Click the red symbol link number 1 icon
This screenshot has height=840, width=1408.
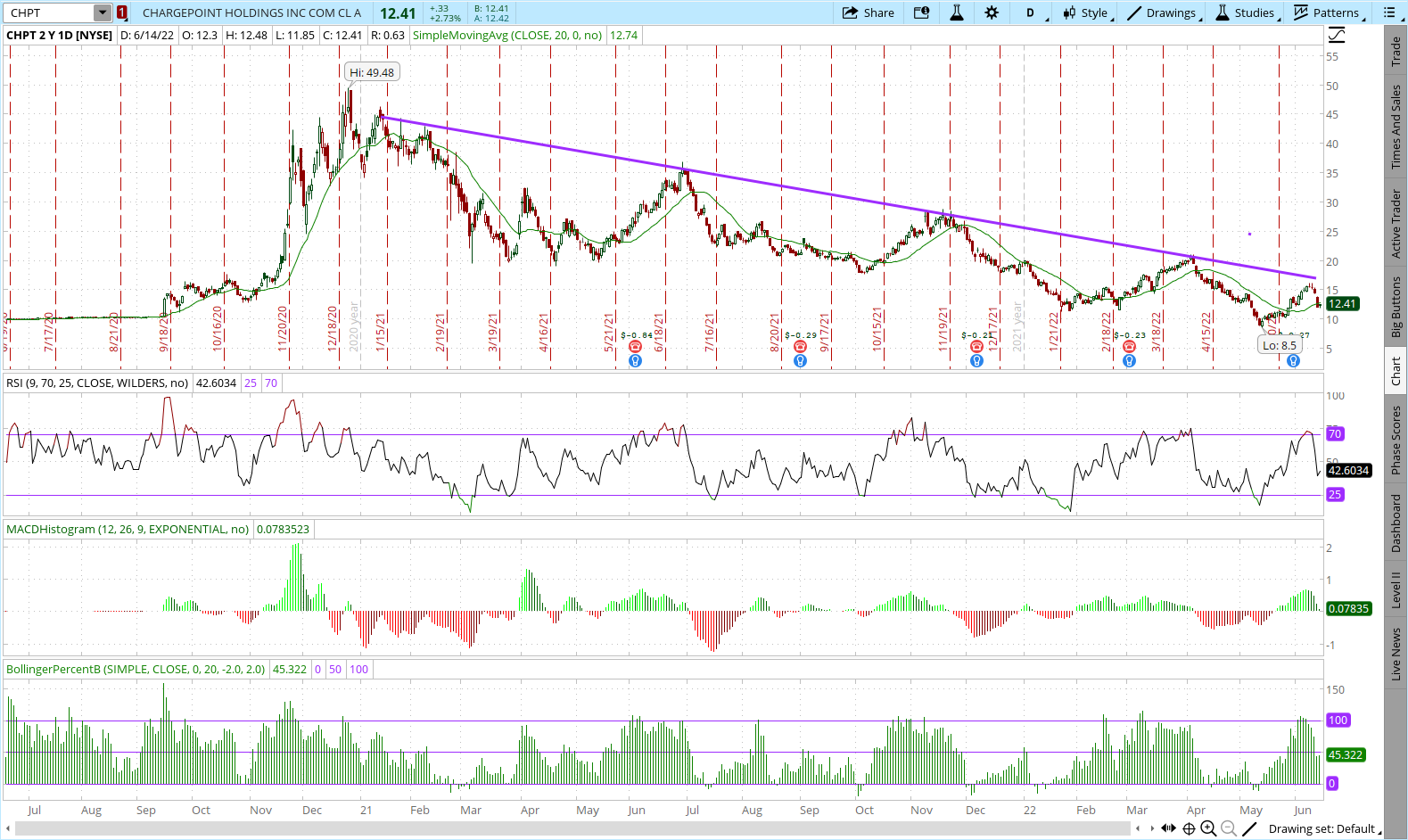122,12
